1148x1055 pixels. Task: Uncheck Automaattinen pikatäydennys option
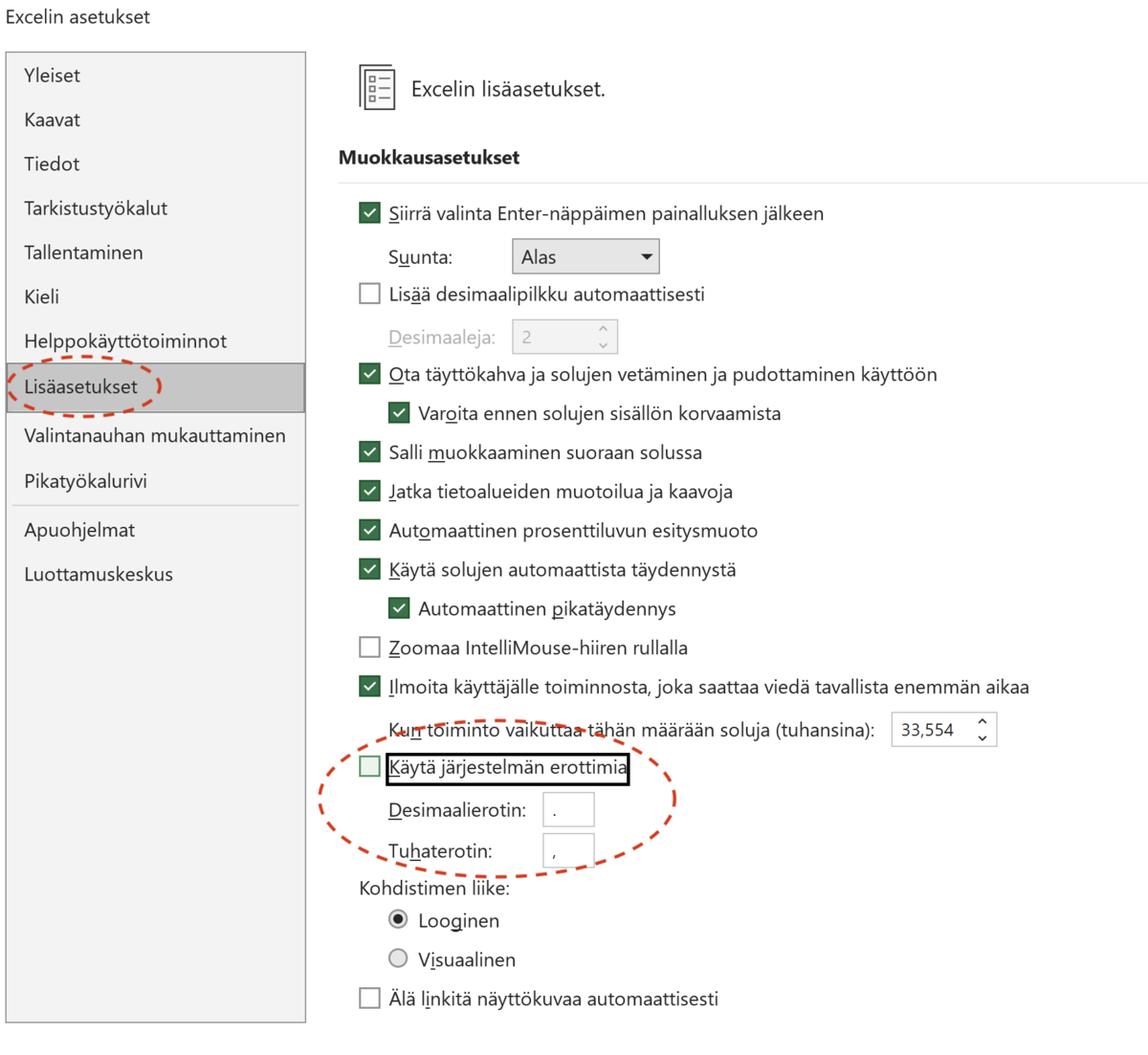pyautogui.click(x=399, y=608)
